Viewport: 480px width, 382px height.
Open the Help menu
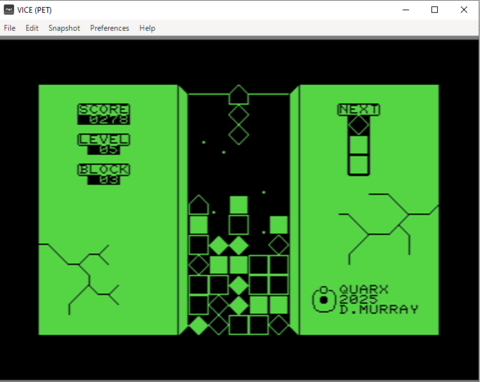point(147,28)
